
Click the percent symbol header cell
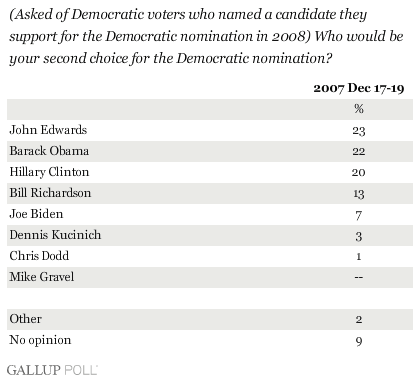[359, 109]
